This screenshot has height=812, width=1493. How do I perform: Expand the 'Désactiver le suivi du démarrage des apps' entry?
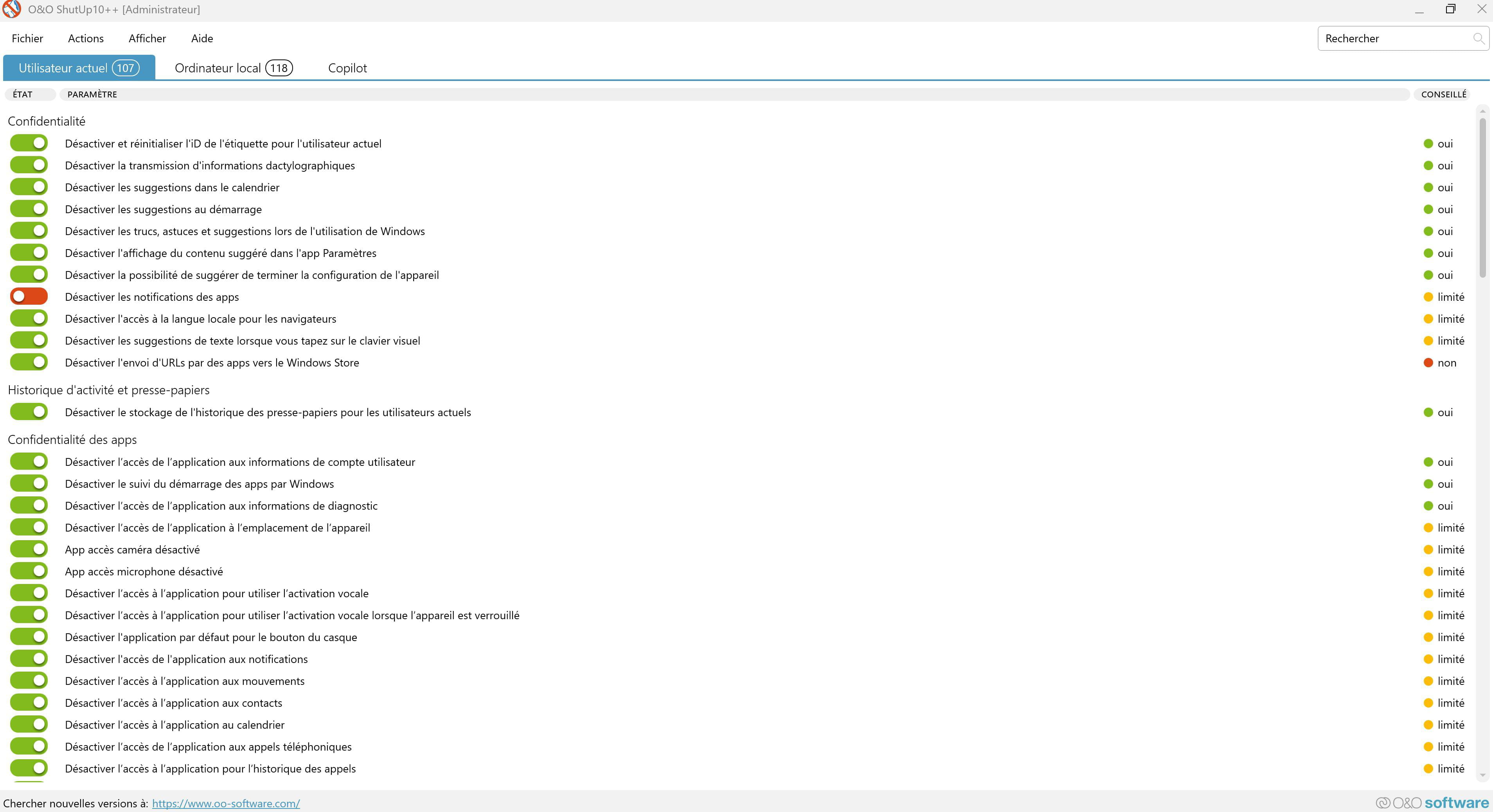click(x=200, y=484)
